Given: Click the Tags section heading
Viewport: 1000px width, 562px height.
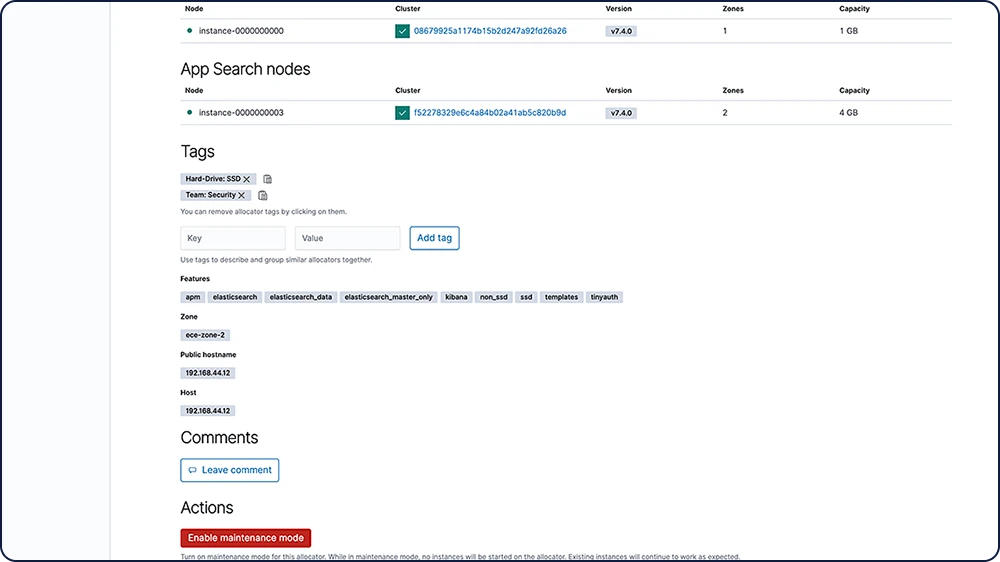Looking at the screenshot, I should [198, 152].
